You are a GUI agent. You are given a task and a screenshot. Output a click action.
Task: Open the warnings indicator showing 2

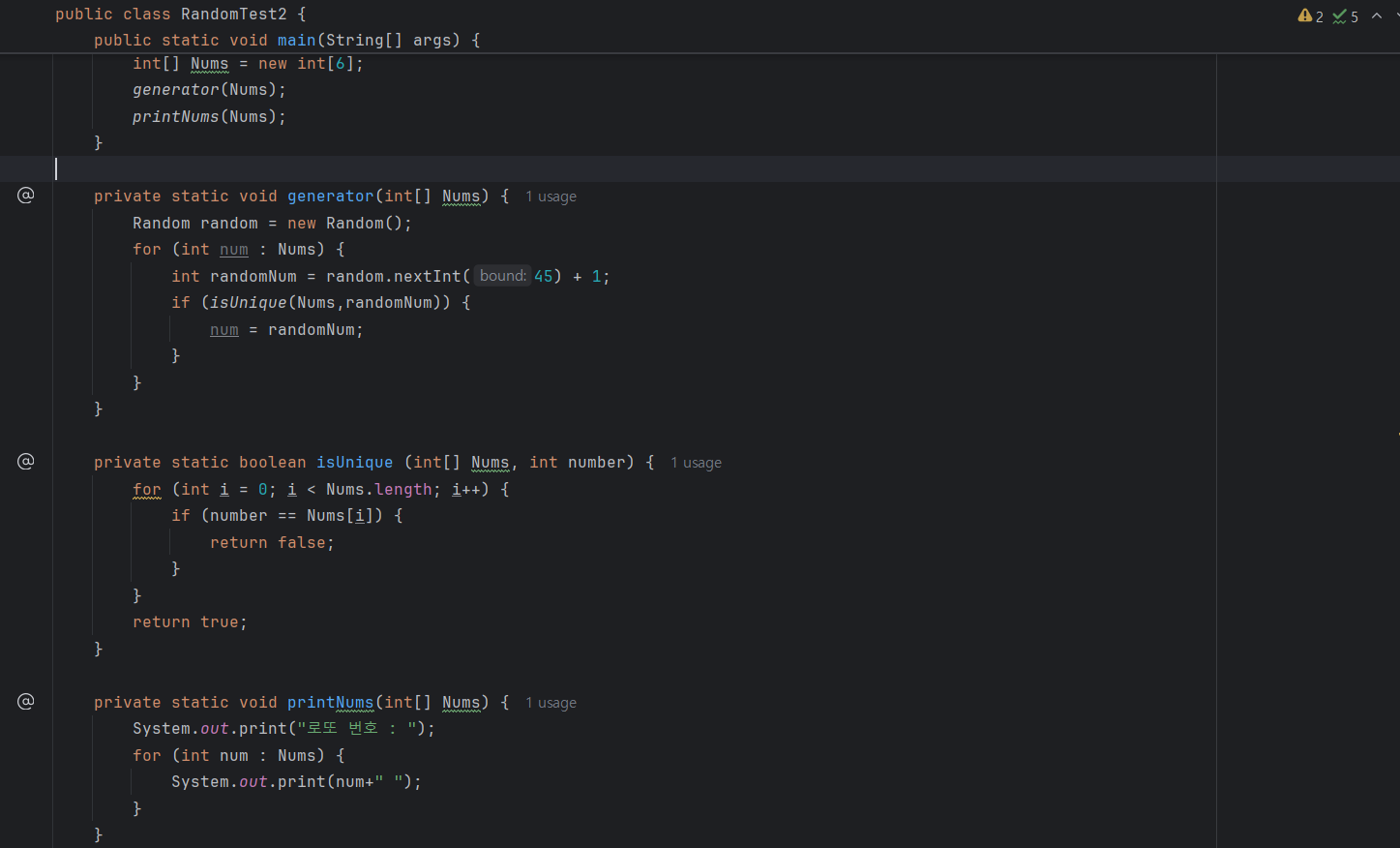(1311, 15)
